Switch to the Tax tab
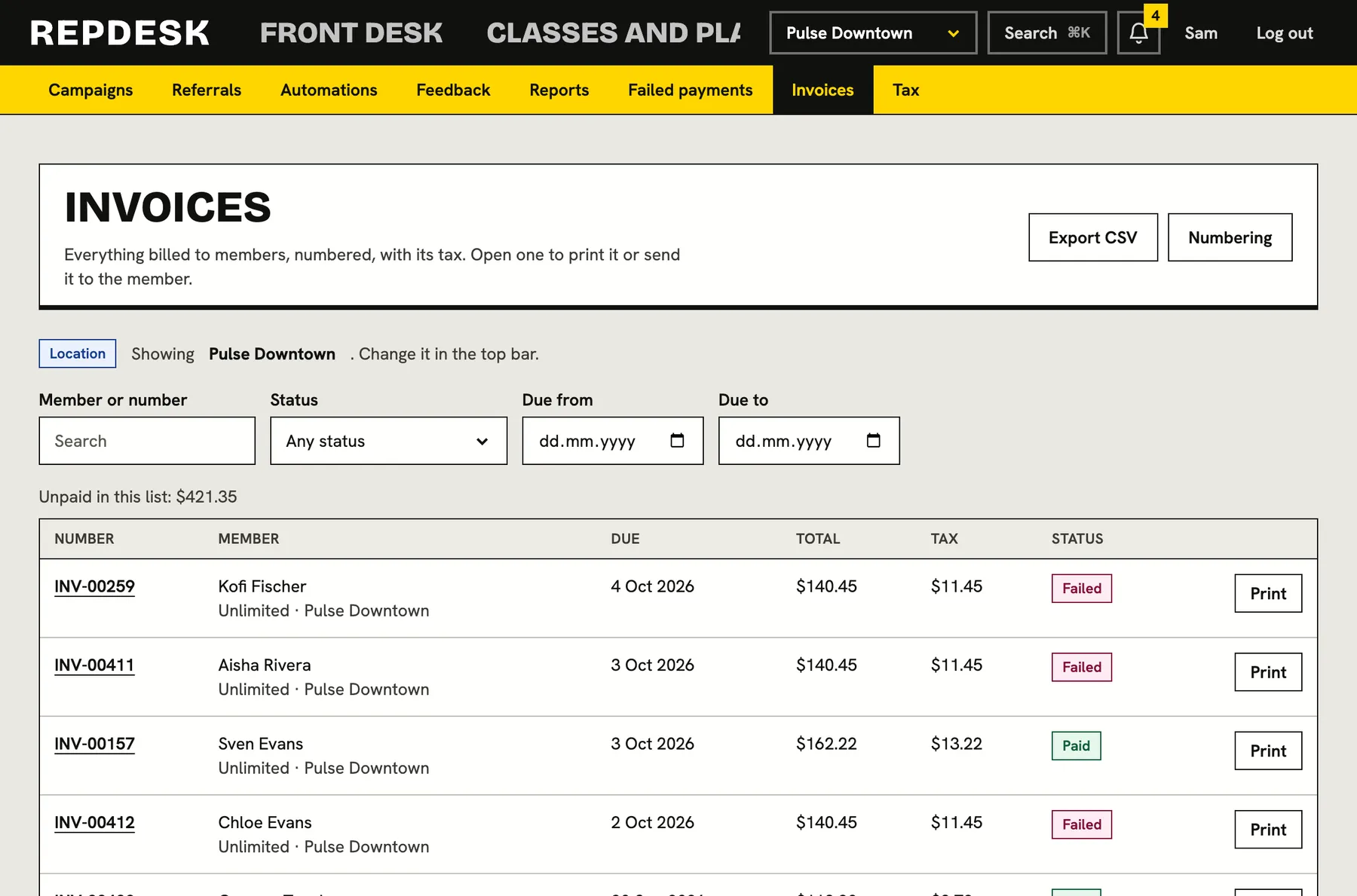 point(905,90)
